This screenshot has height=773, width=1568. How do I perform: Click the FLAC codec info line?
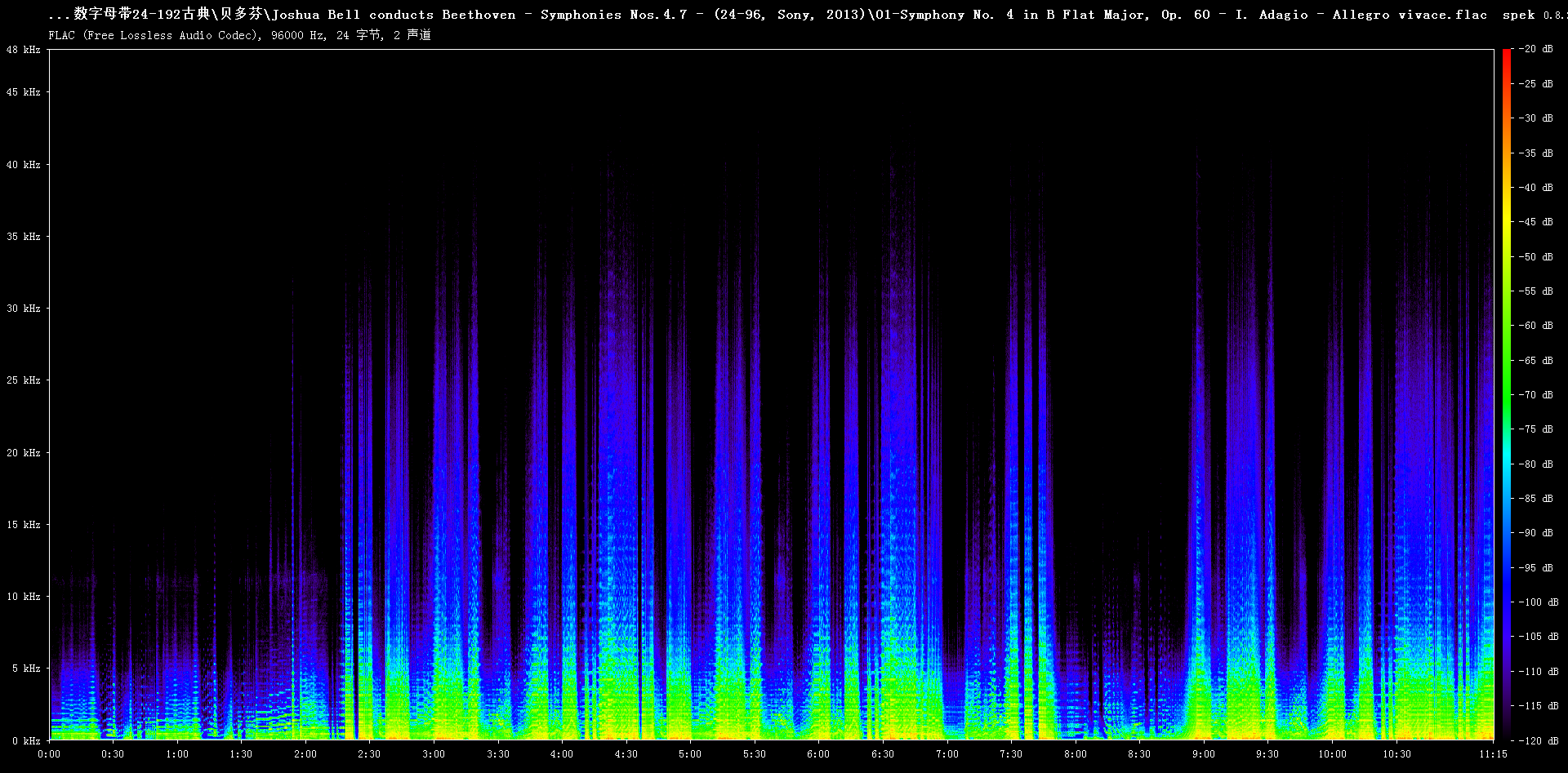pos(239,35)
